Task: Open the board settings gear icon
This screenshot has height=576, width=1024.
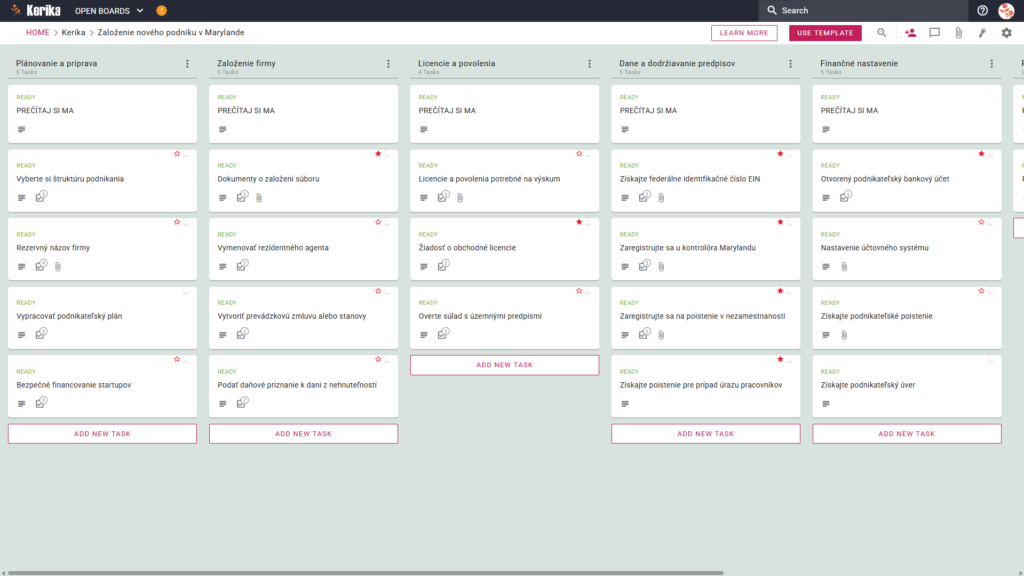Action: click(1006, 33)
